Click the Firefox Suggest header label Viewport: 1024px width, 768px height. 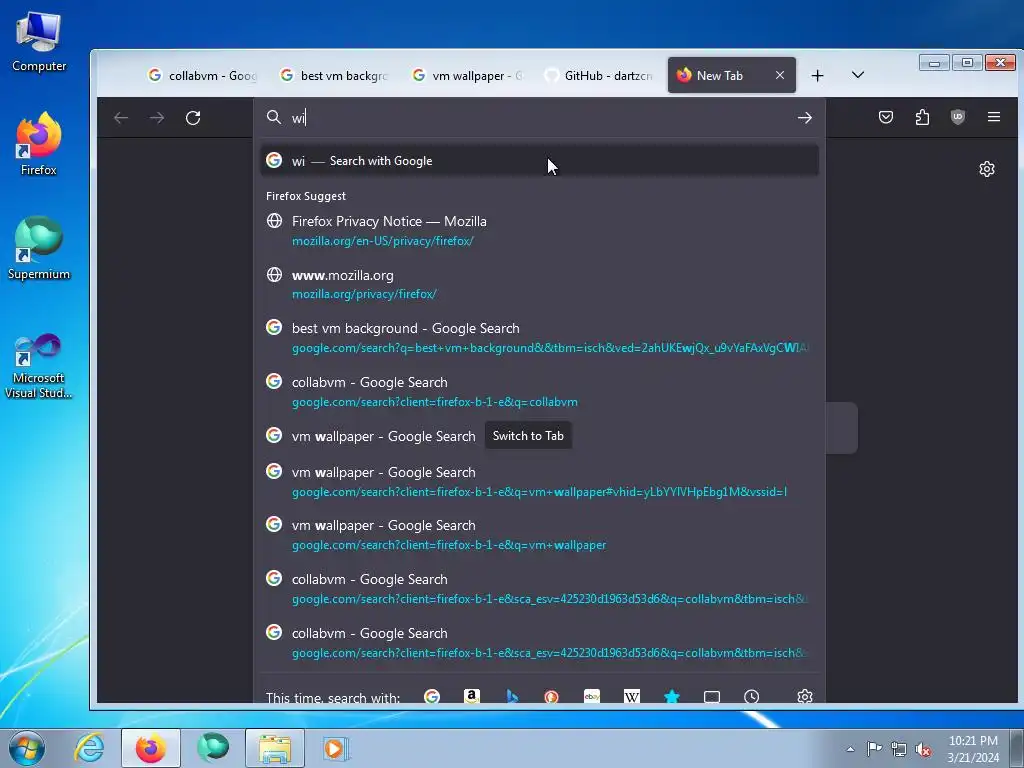click(306, 196)
